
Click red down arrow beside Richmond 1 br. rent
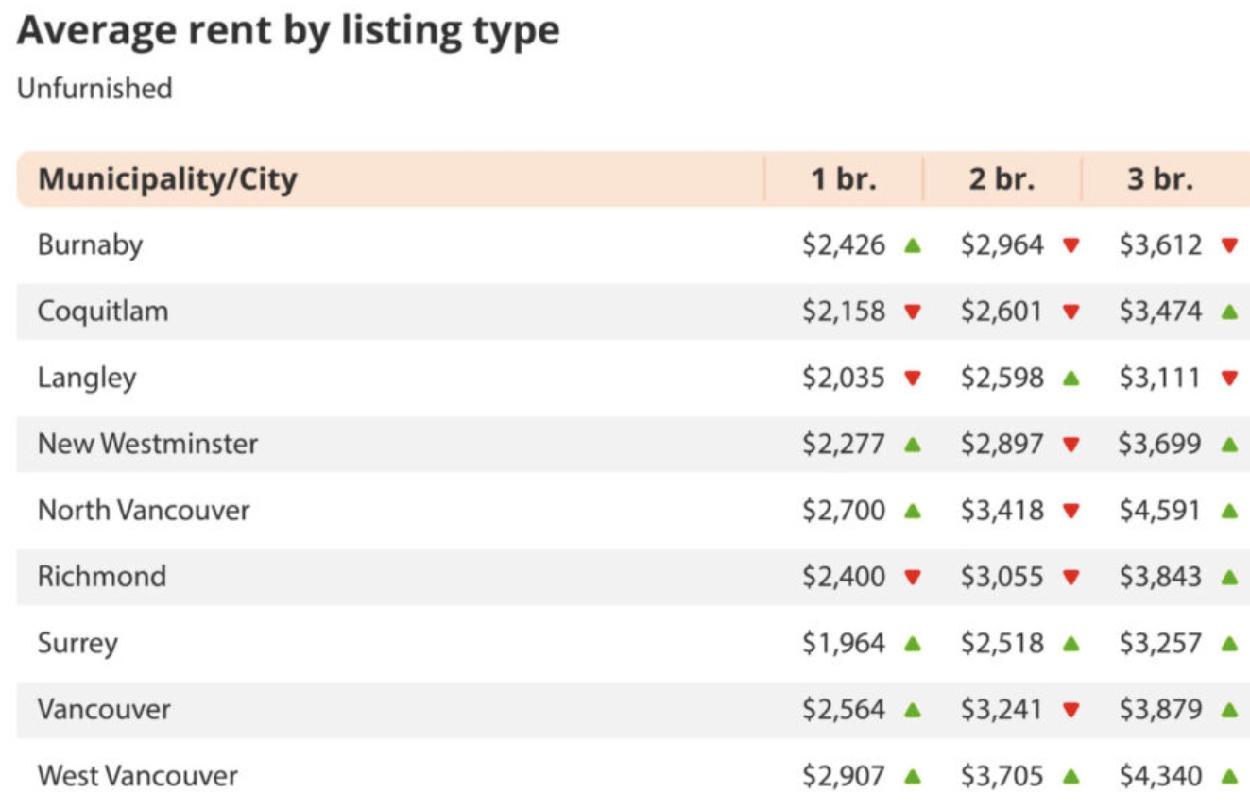[911, 577]
